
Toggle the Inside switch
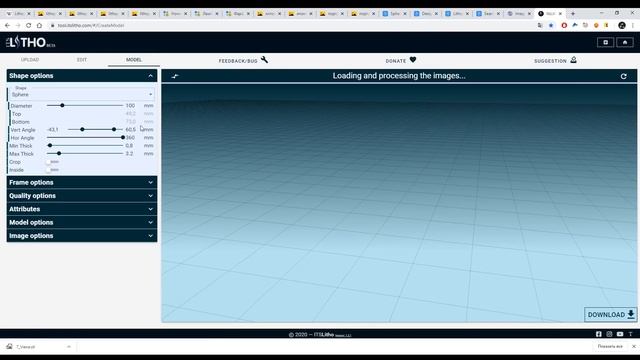point(52,170)
